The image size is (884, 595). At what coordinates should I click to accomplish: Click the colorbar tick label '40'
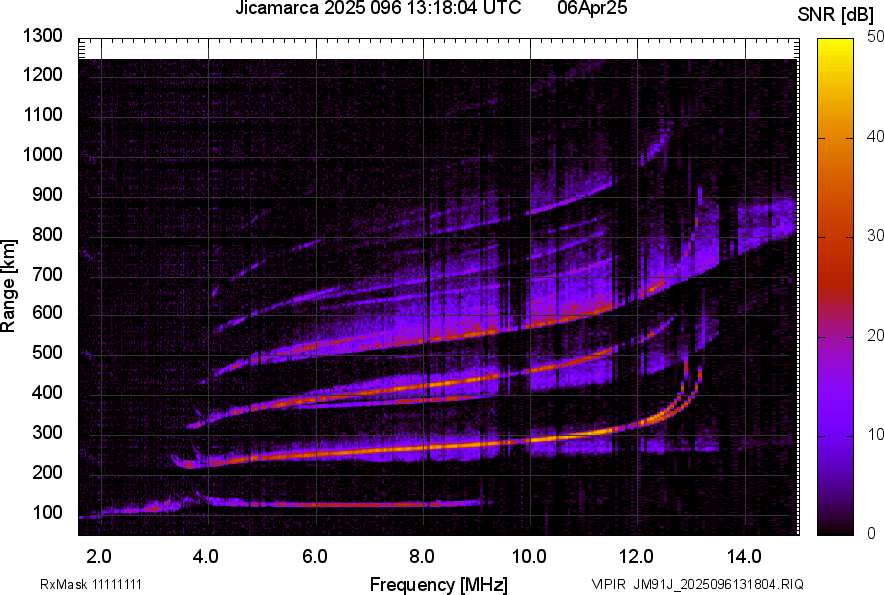pyautogui.click(x=875, y=136)
